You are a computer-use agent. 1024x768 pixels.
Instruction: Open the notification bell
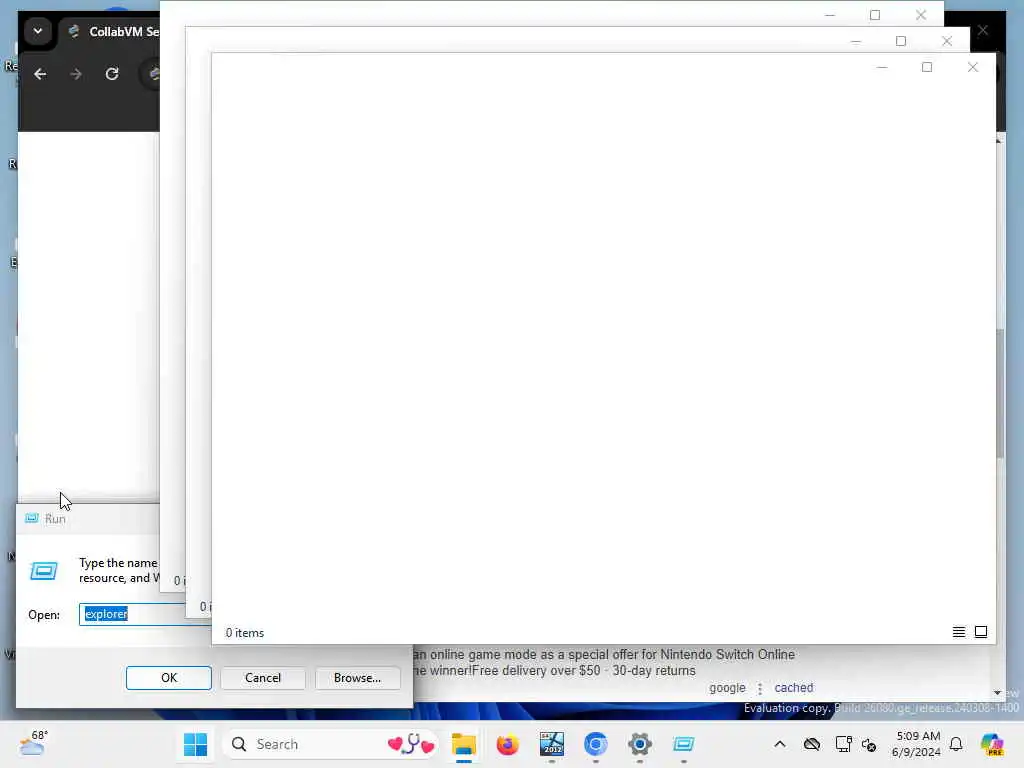click(956, 744)
